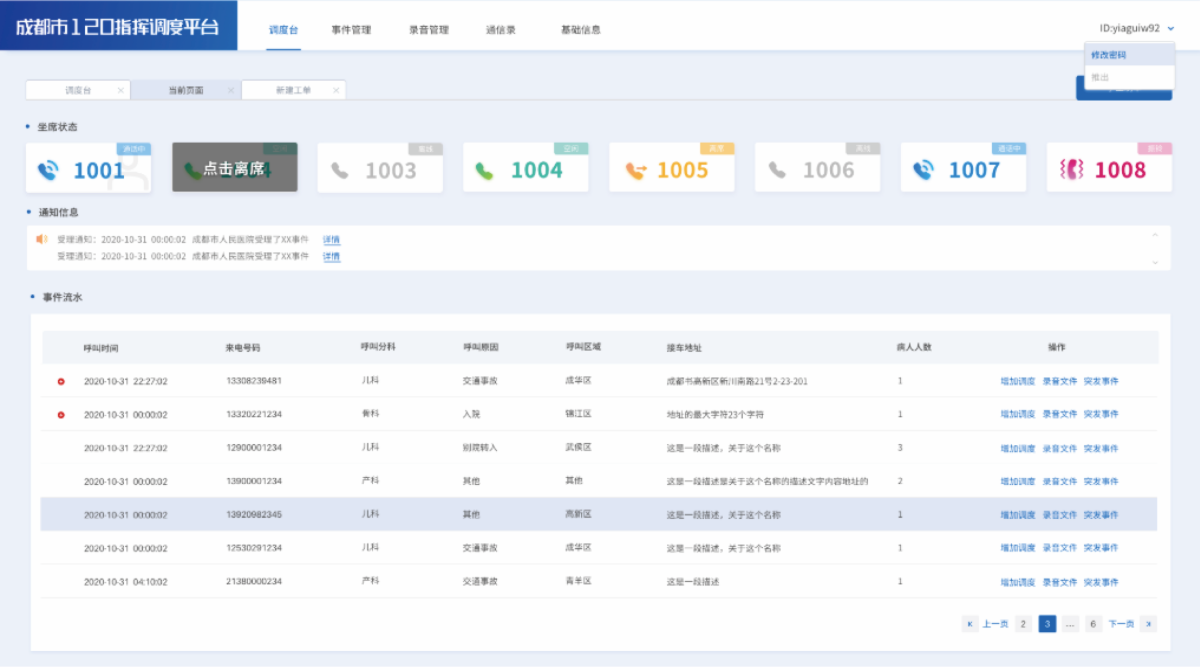
Task: Collapse the ID:yiaguiw92 user dropdown
Action: (x=1170, y=29)
